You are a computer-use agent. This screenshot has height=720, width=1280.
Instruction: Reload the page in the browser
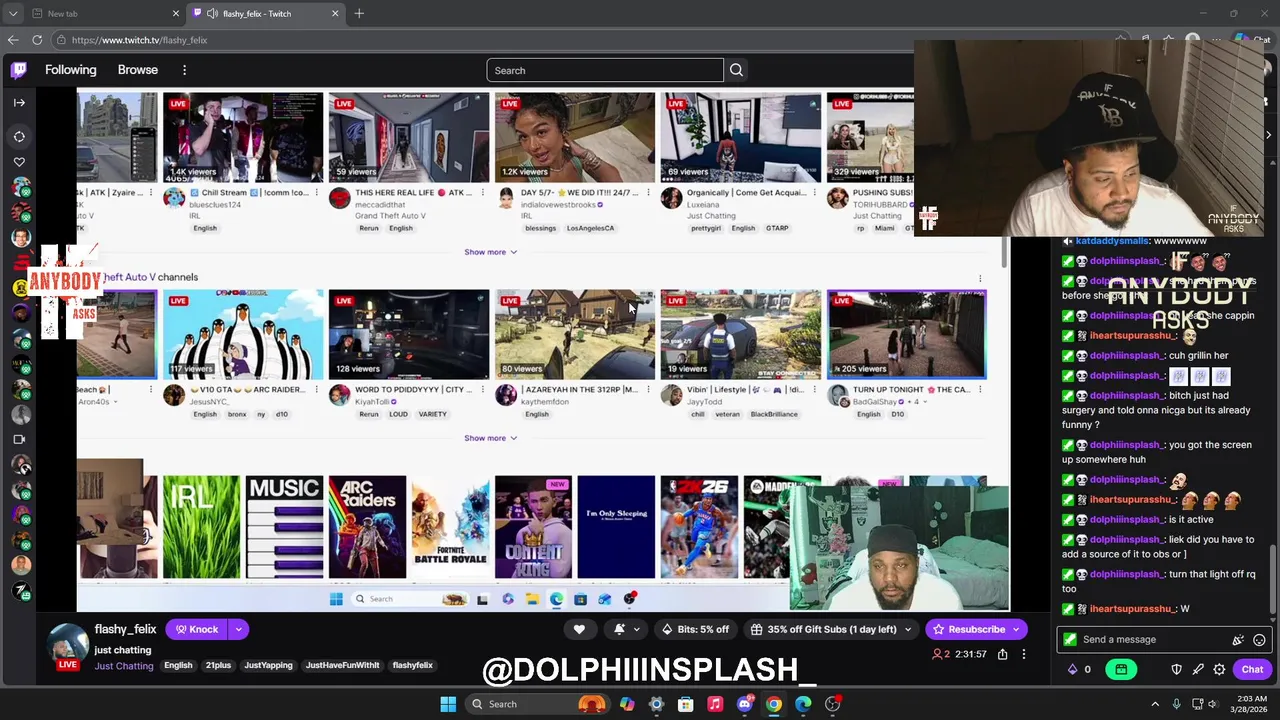[x=37, y=40]
